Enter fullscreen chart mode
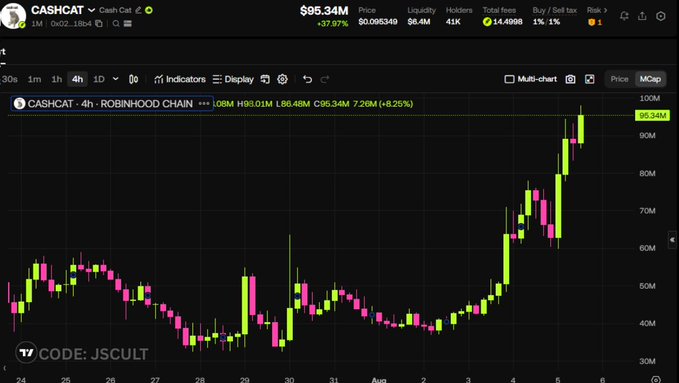679x383 pixels. pos(590,79)
